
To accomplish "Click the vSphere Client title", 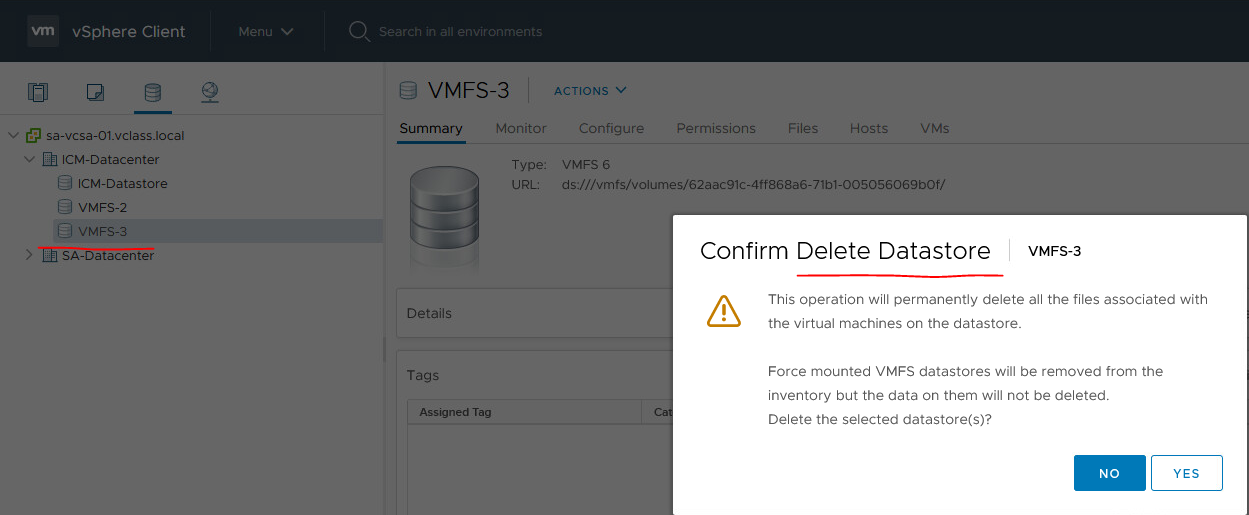I will coord(129,31).
